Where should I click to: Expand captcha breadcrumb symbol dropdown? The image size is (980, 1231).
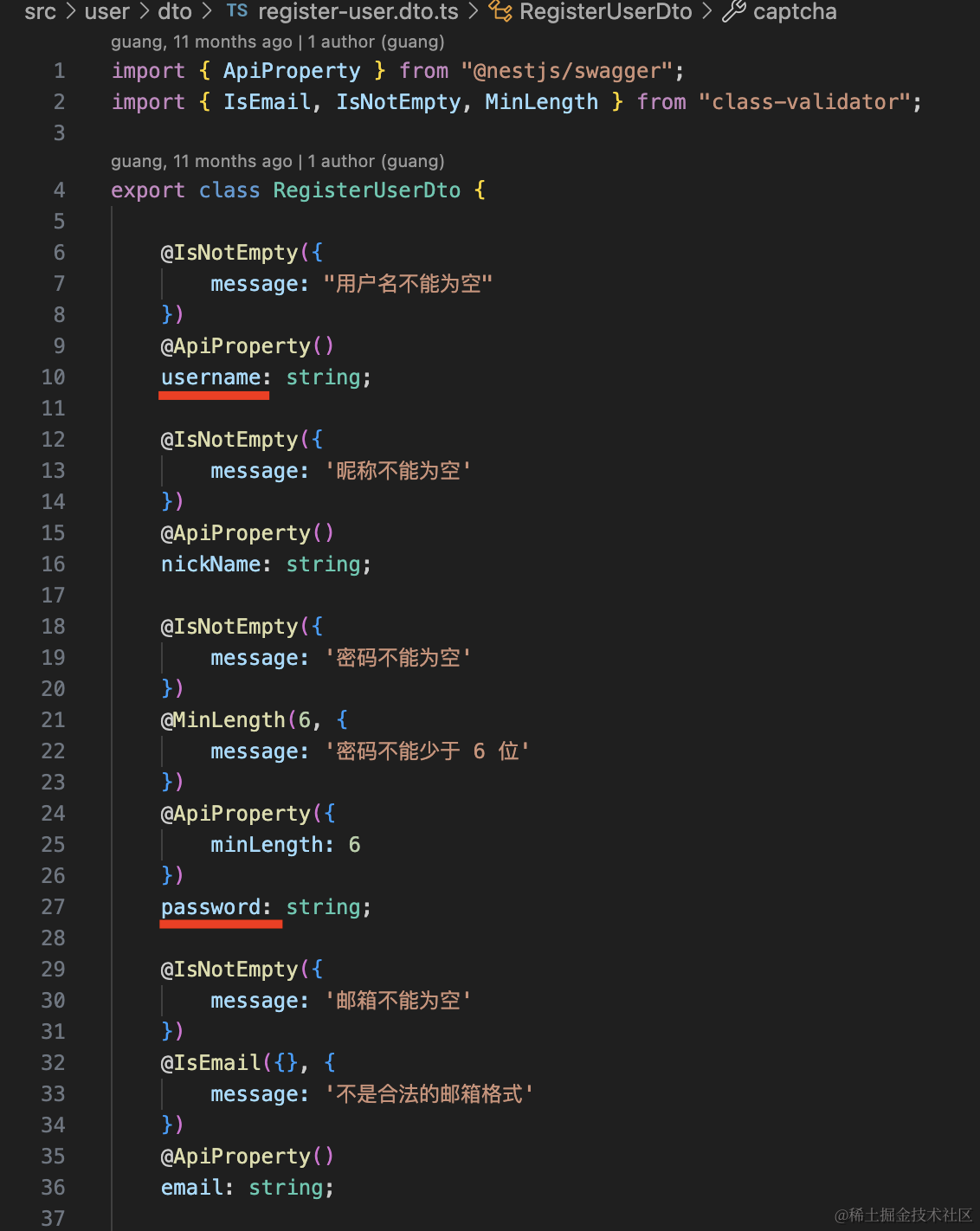tap(795, 11)
